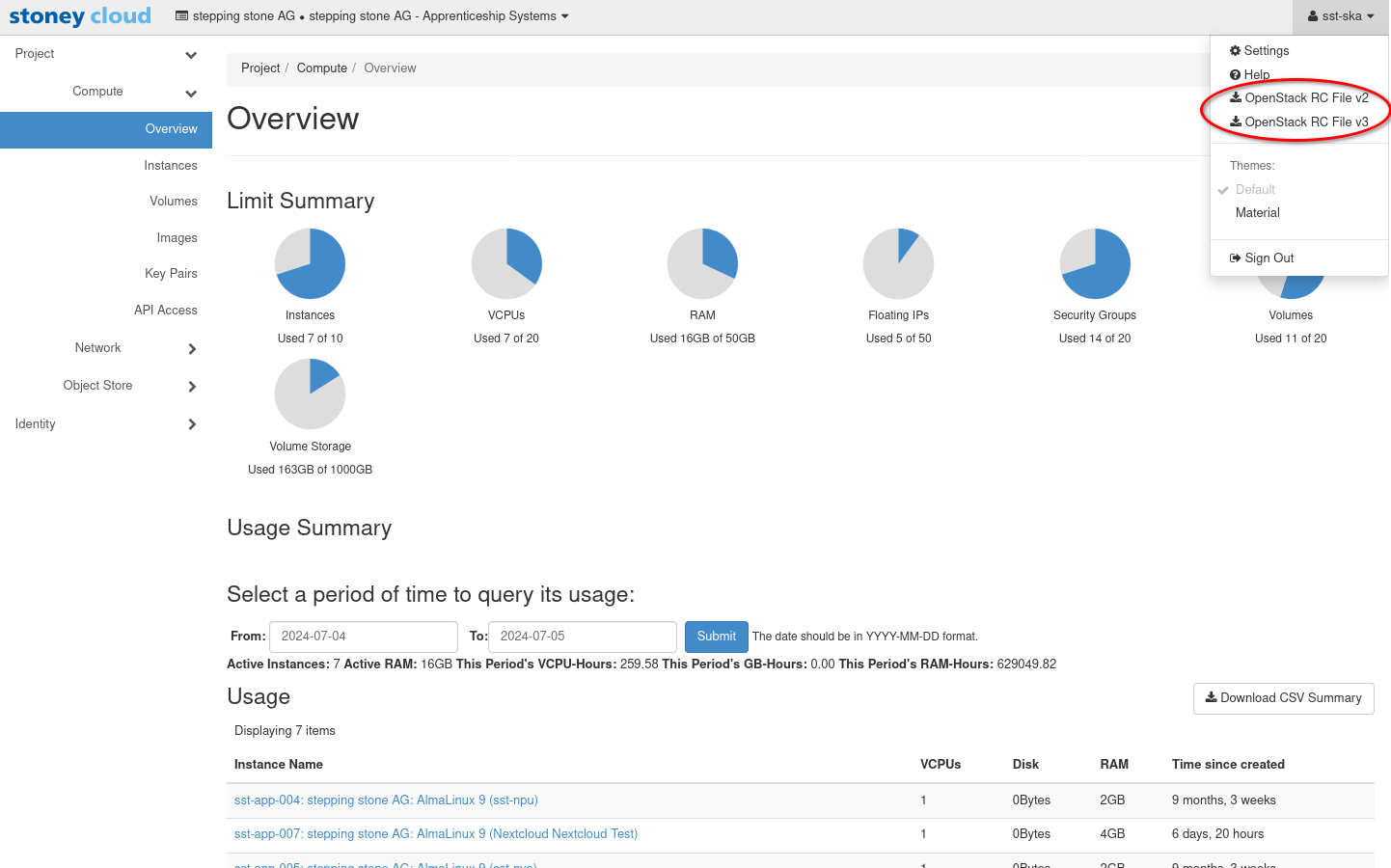Open Instances in the sidebar
This screenshot has height=868, width=1391.
click(170, 166)
